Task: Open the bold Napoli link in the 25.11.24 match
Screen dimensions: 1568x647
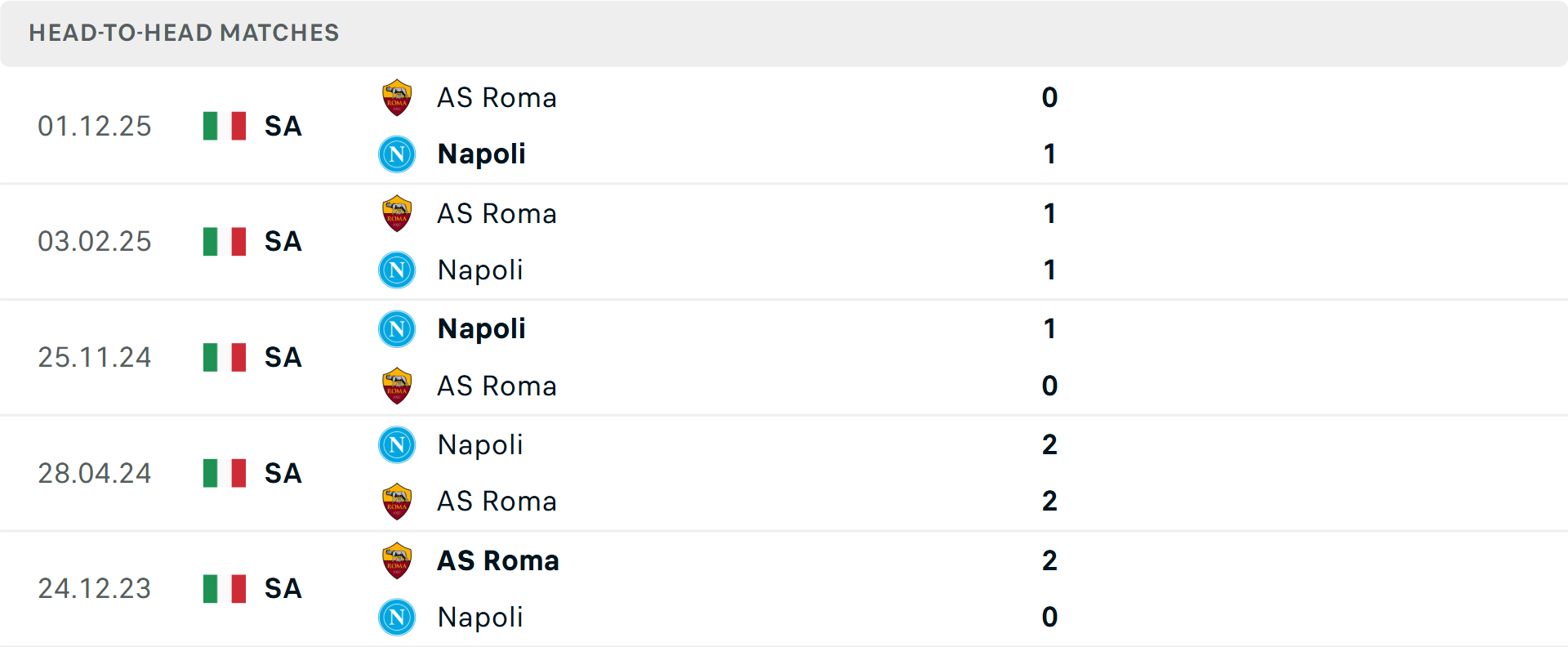Action: coord(480,328)
